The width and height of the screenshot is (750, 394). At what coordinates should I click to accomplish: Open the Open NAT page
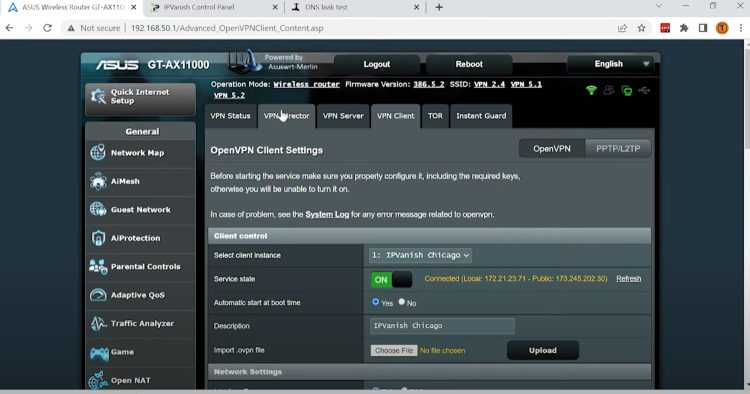(140, 380)
